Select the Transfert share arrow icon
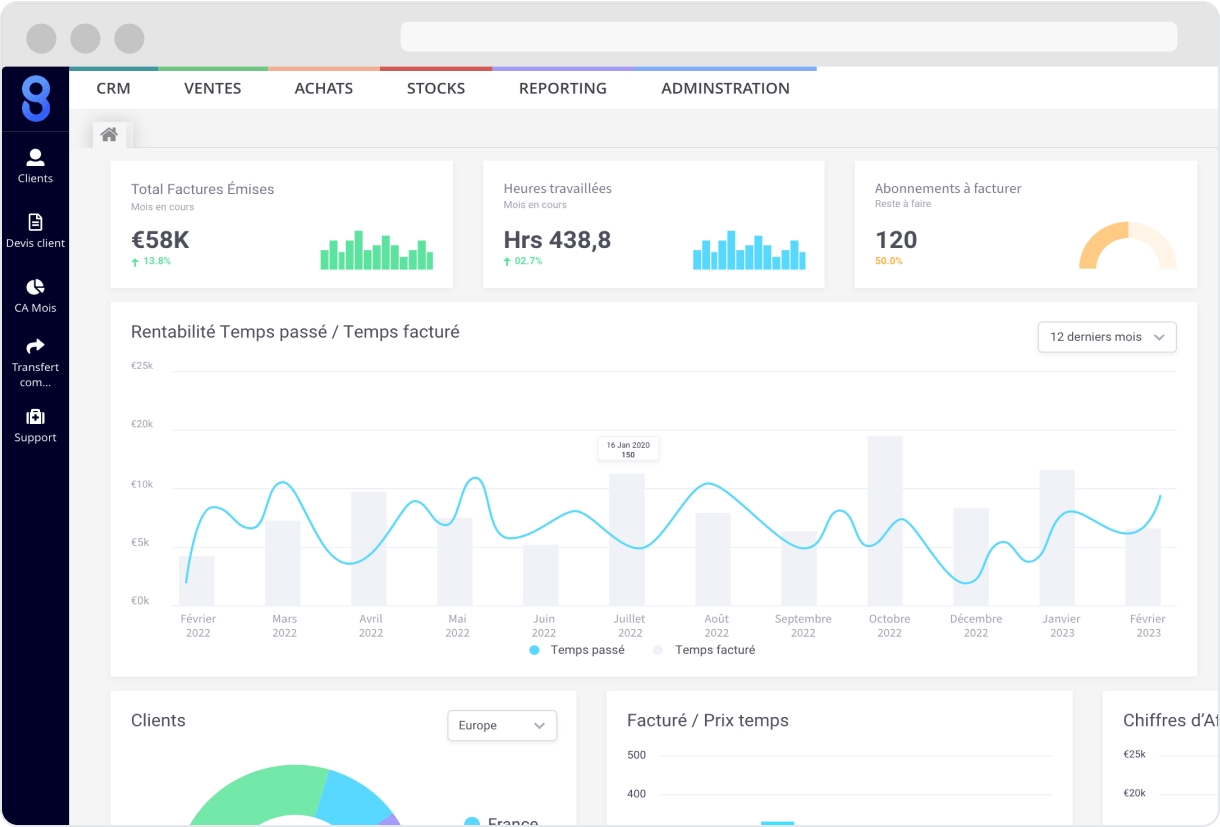Viewport: 1220px width, 827px height. (x=35, y=346)
